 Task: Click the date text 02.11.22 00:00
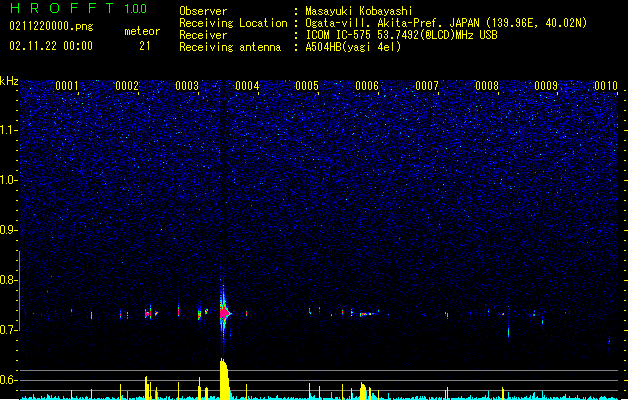tap(51, 46)
